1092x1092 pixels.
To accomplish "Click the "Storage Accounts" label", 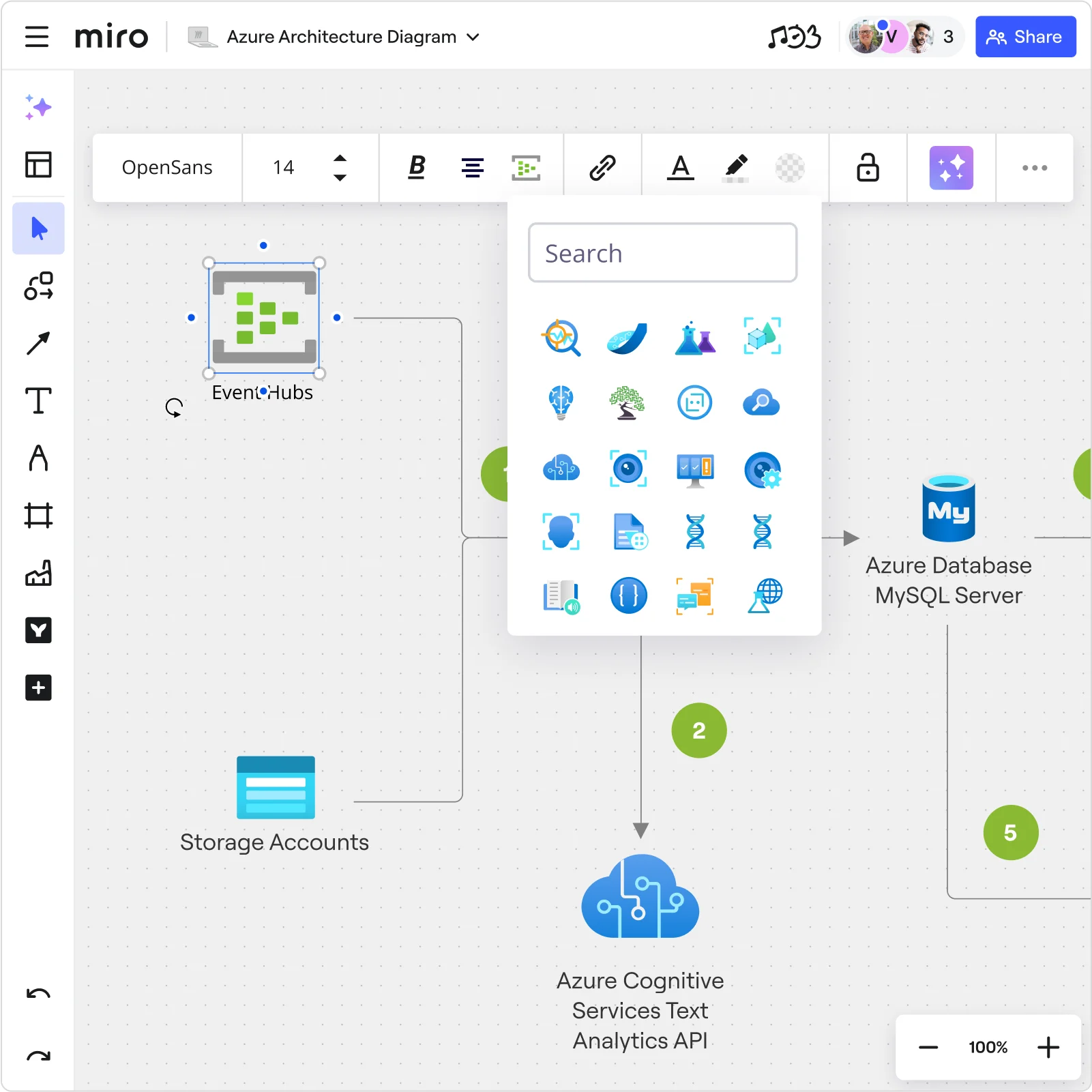I will [274, 842].
